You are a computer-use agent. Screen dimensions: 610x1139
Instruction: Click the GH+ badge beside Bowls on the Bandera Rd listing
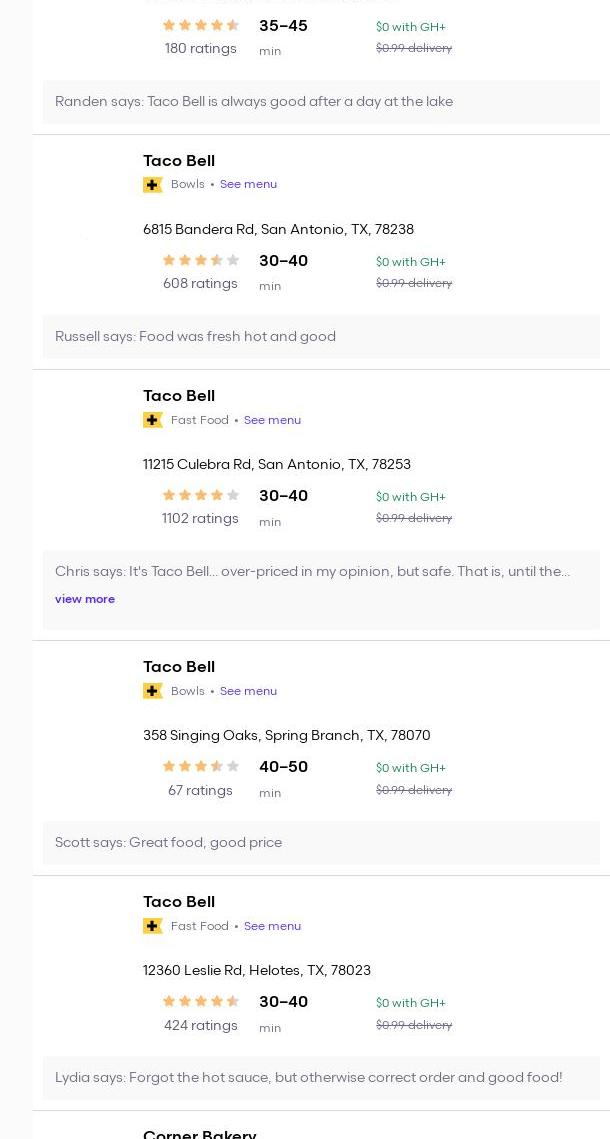click(153, 185)
